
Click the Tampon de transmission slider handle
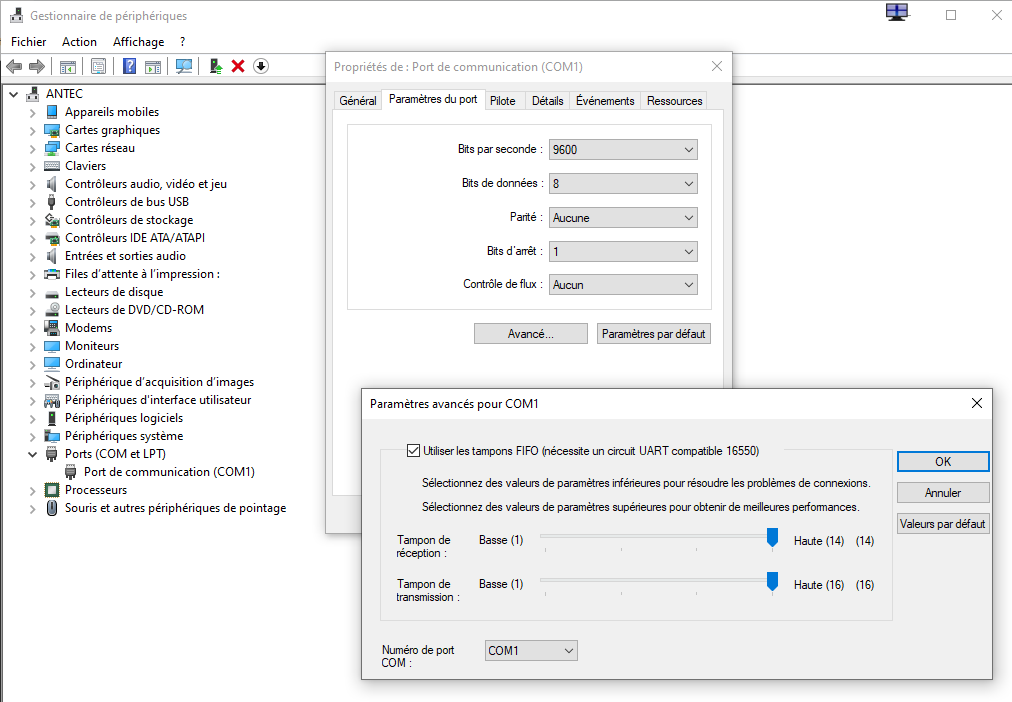click(772, 581)
